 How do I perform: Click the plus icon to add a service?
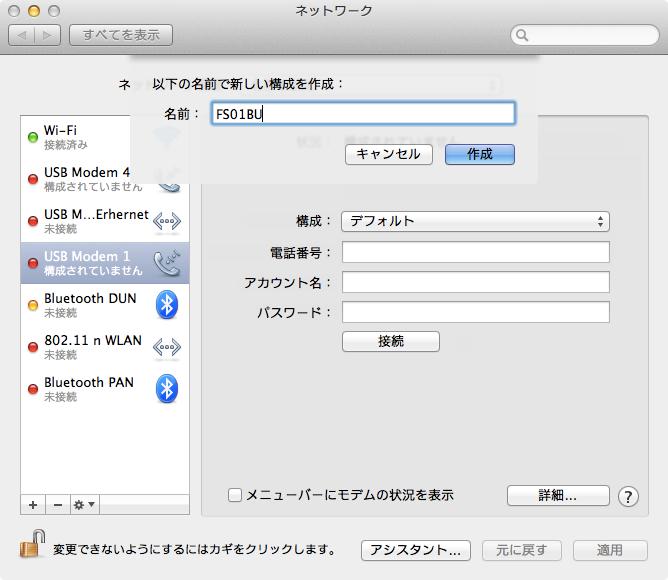tap(33, 505)
